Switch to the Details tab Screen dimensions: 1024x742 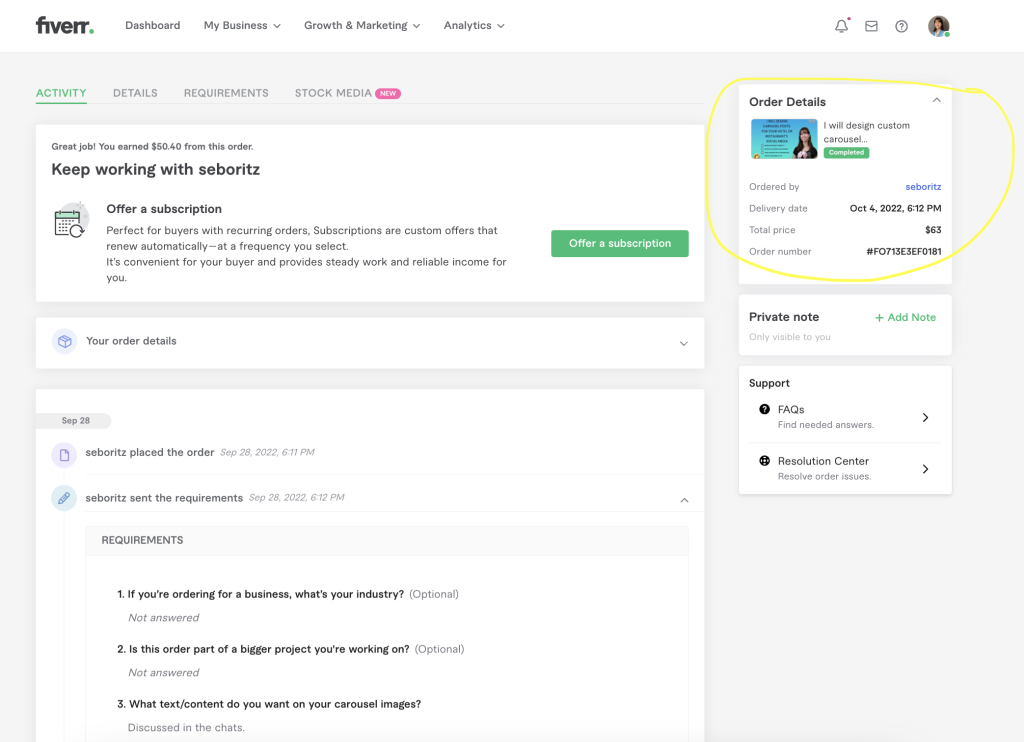[135, 93]
